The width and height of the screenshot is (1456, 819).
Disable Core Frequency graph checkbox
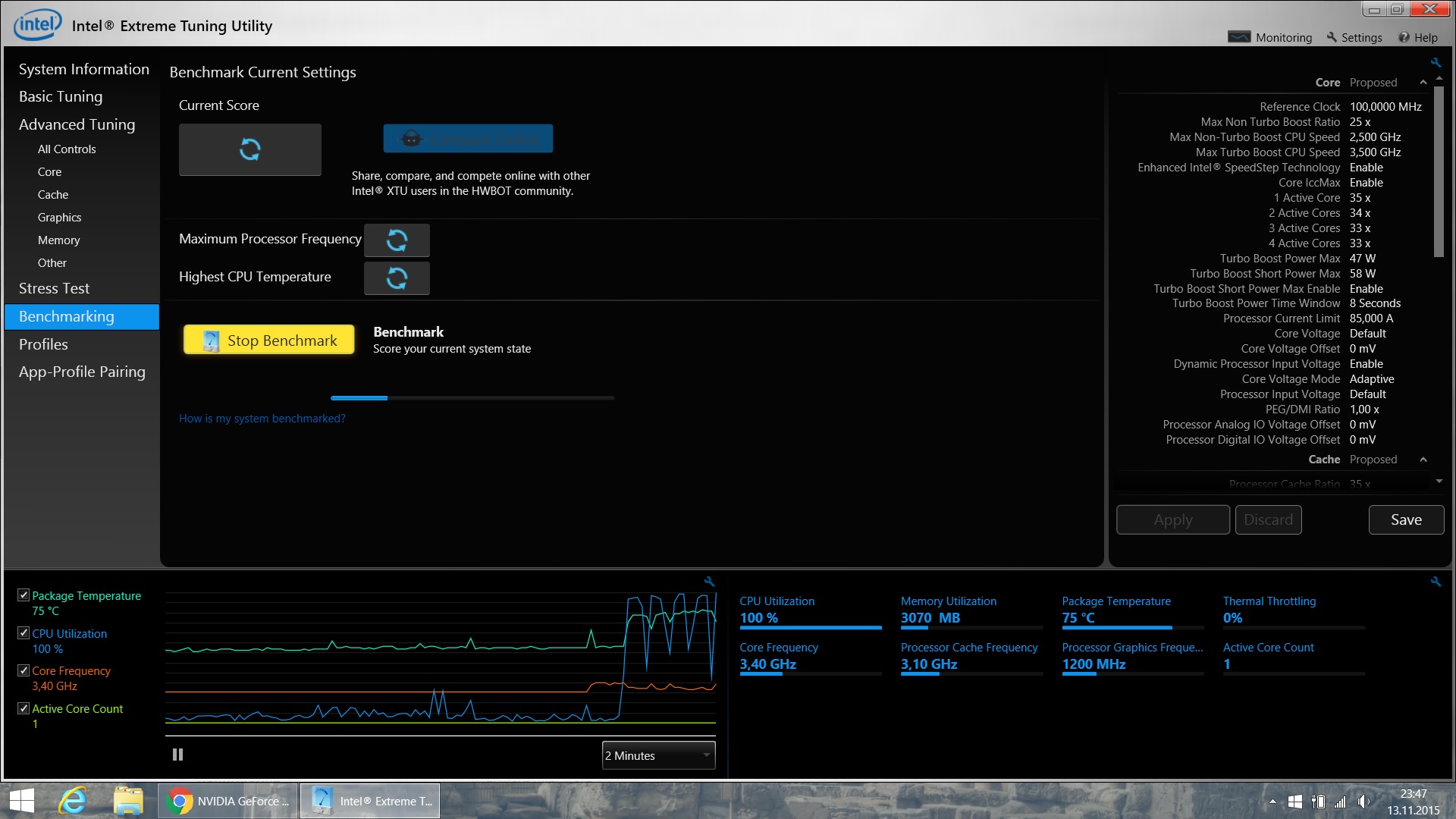click(24, 670)
